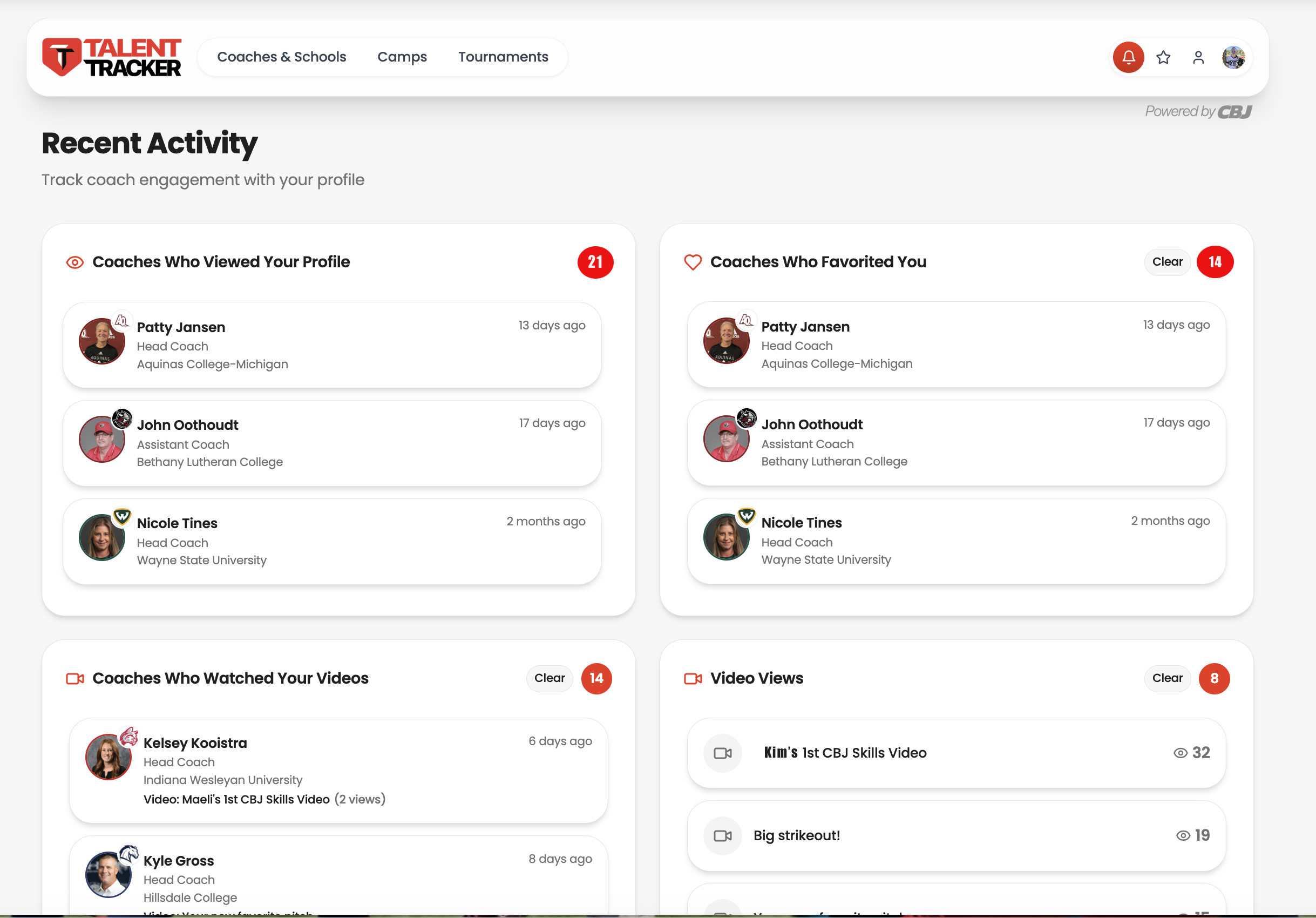
Task: Click the eye icon next to 32 views
Action: click(1180, 753)
